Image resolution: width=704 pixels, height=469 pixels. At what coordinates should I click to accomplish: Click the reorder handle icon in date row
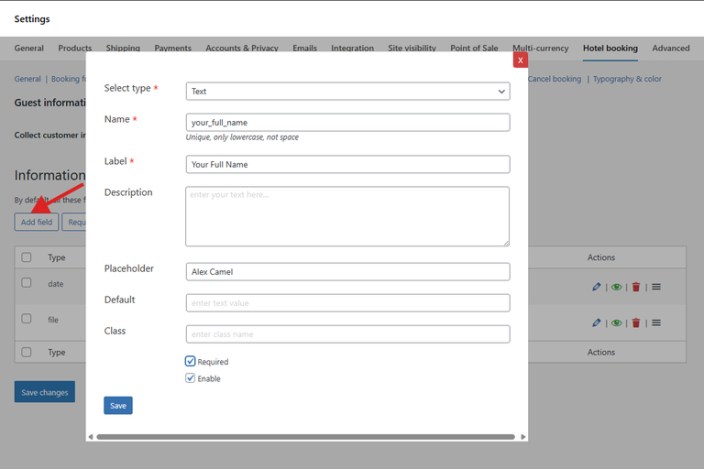(656, 287)
